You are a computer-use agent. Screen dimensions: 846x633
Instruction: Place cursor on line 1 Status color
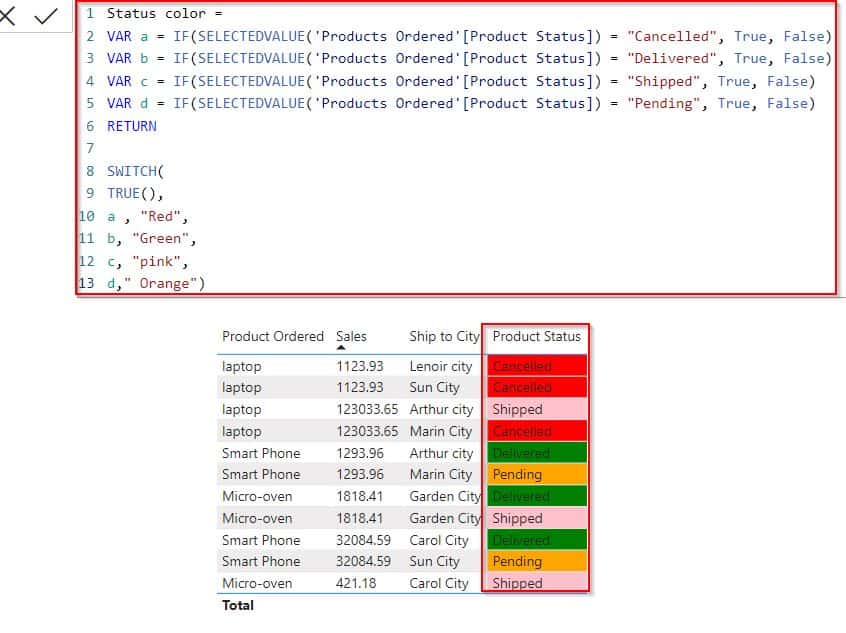(165, 13)
